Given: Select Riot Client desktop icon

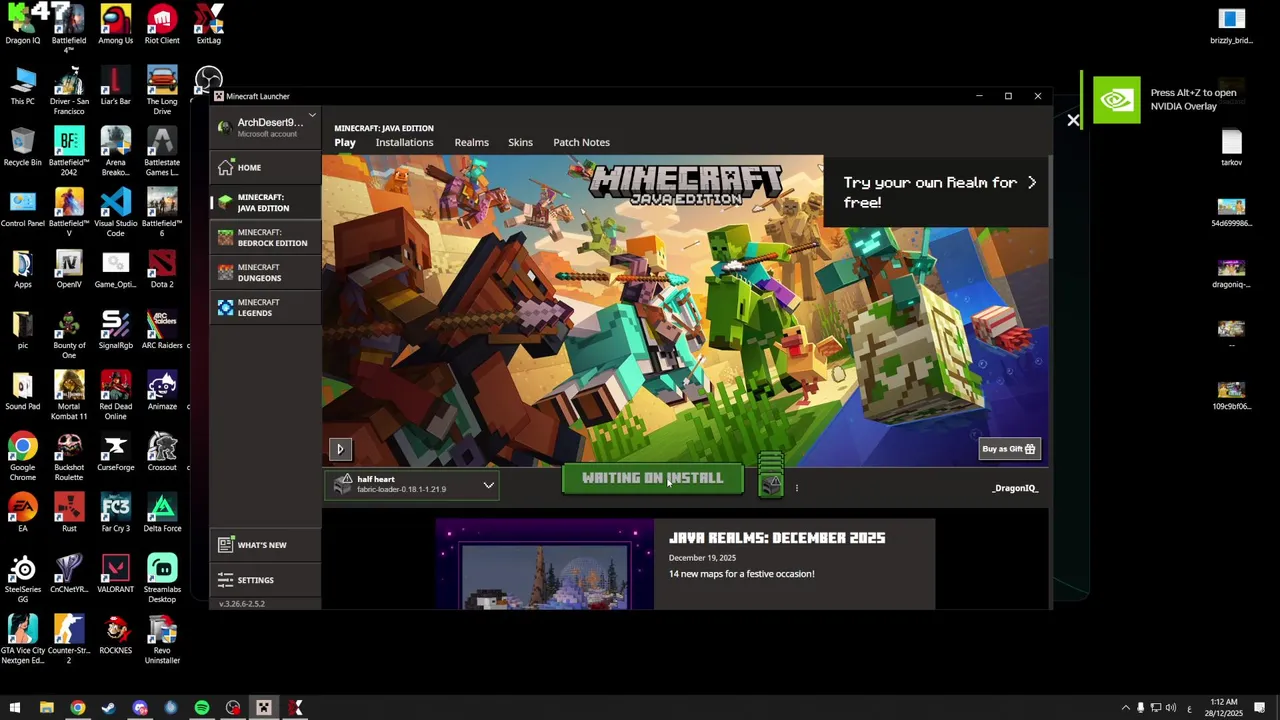Looking at the screenshot, I should 162,24.
